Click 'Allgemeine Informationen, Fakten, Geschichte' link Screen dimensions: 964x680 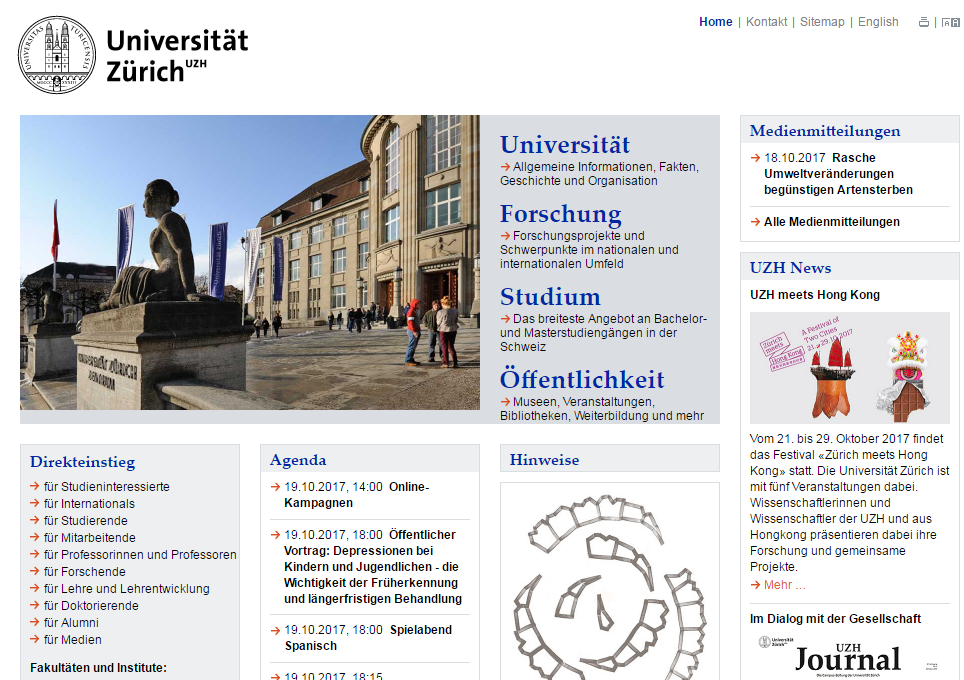599,174
